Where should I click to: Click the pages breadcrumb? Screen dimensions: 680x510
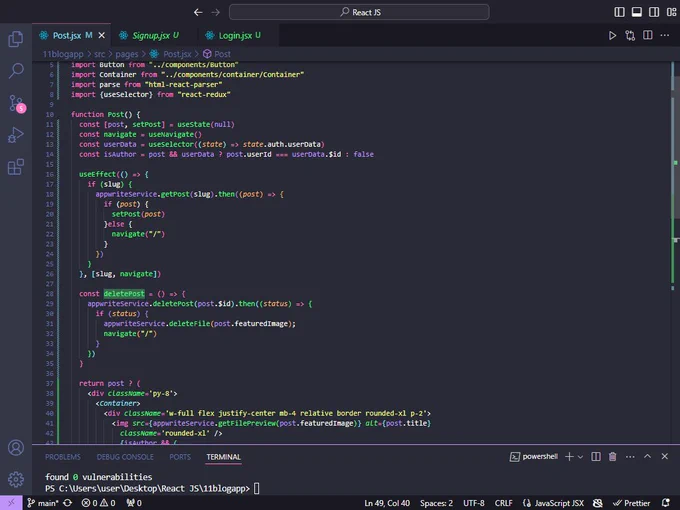click(x=127, y=54)
